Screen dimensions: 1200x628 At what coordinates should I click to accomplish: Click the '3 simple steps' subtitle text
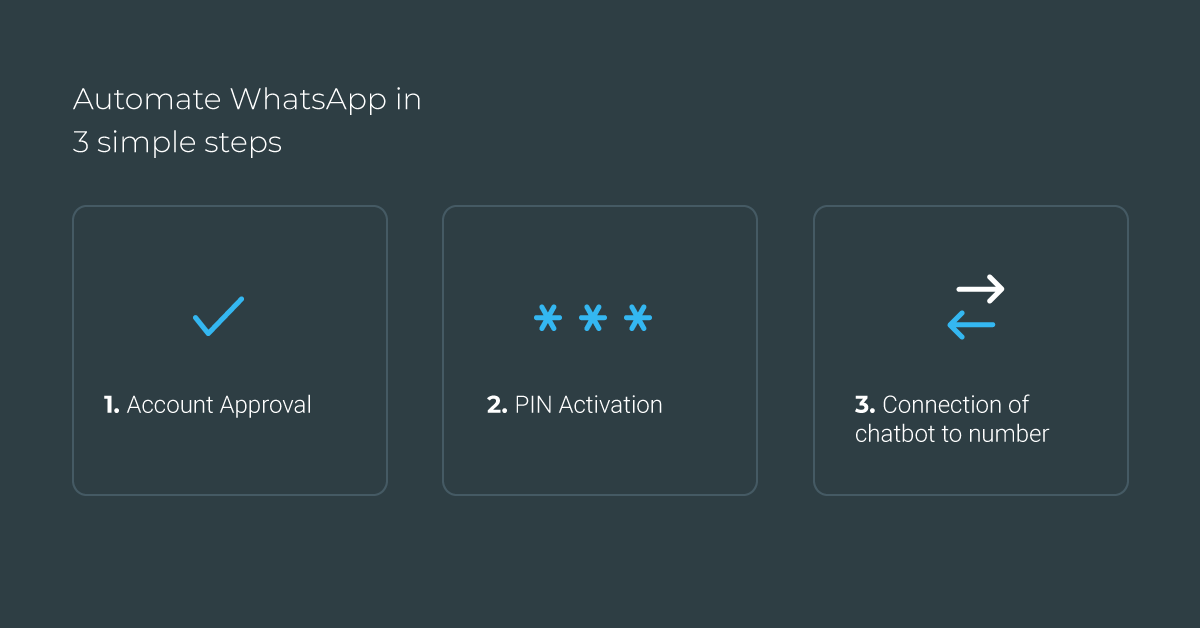click(x=177, y=142)
